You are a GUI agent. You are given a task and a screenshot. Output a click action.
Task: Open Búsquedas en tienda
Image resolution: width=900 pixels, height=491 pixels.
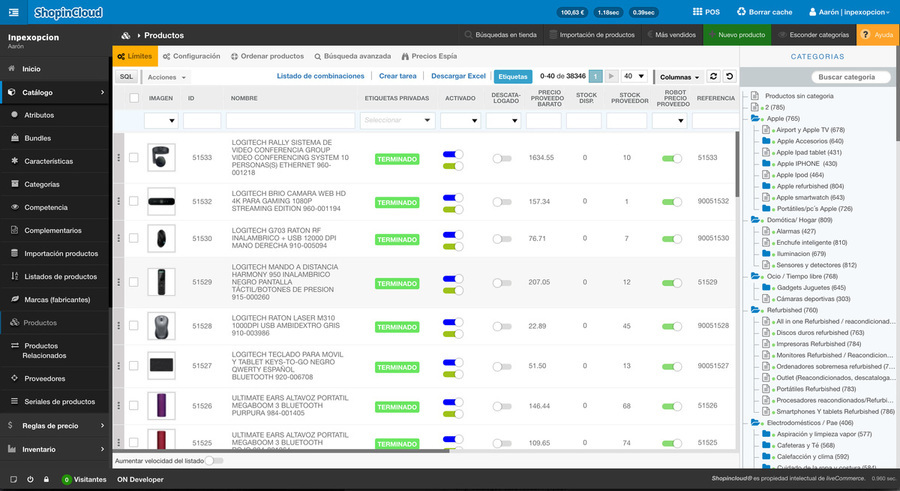point(501,35)
